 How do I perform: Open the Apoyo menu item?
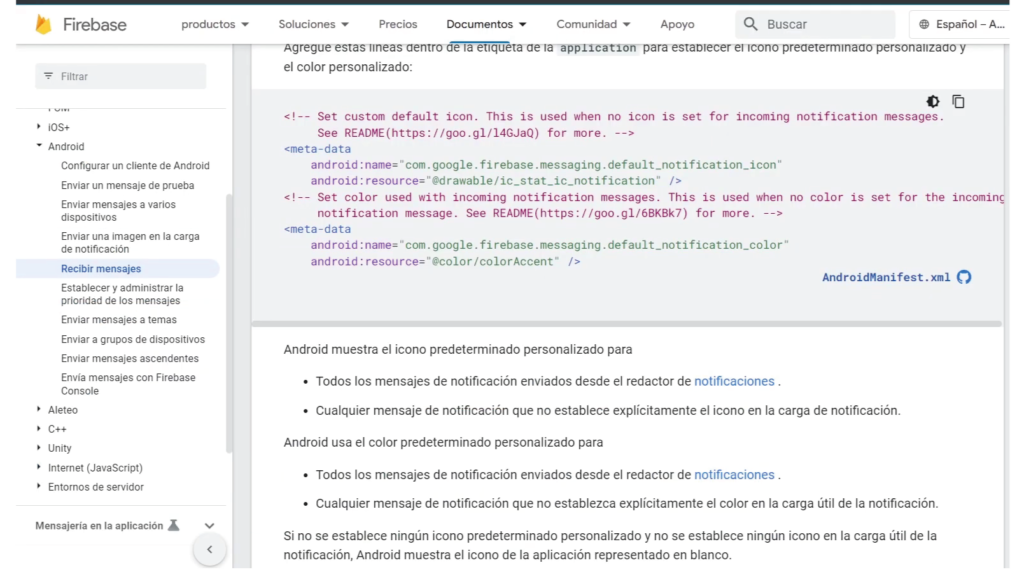pyautogui.click(x=677, y=24)
